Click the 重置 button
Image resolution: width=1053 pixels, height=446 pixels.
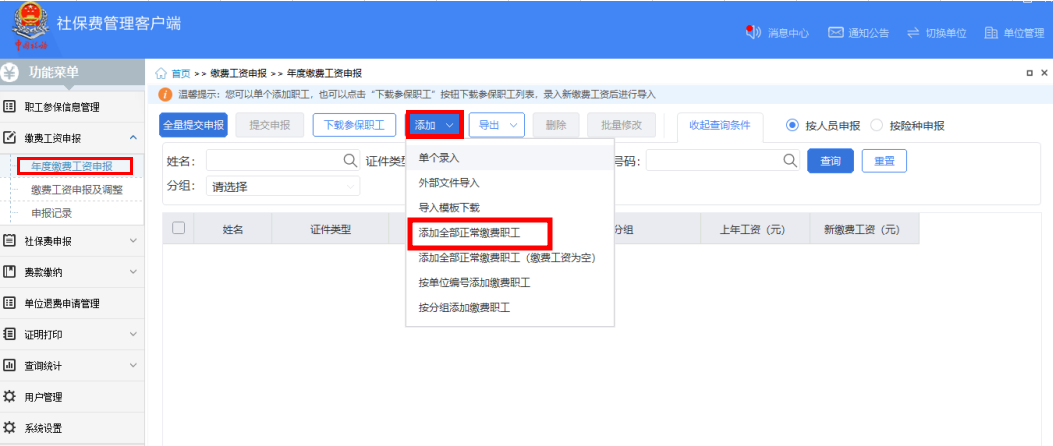(x=884, y=161)
